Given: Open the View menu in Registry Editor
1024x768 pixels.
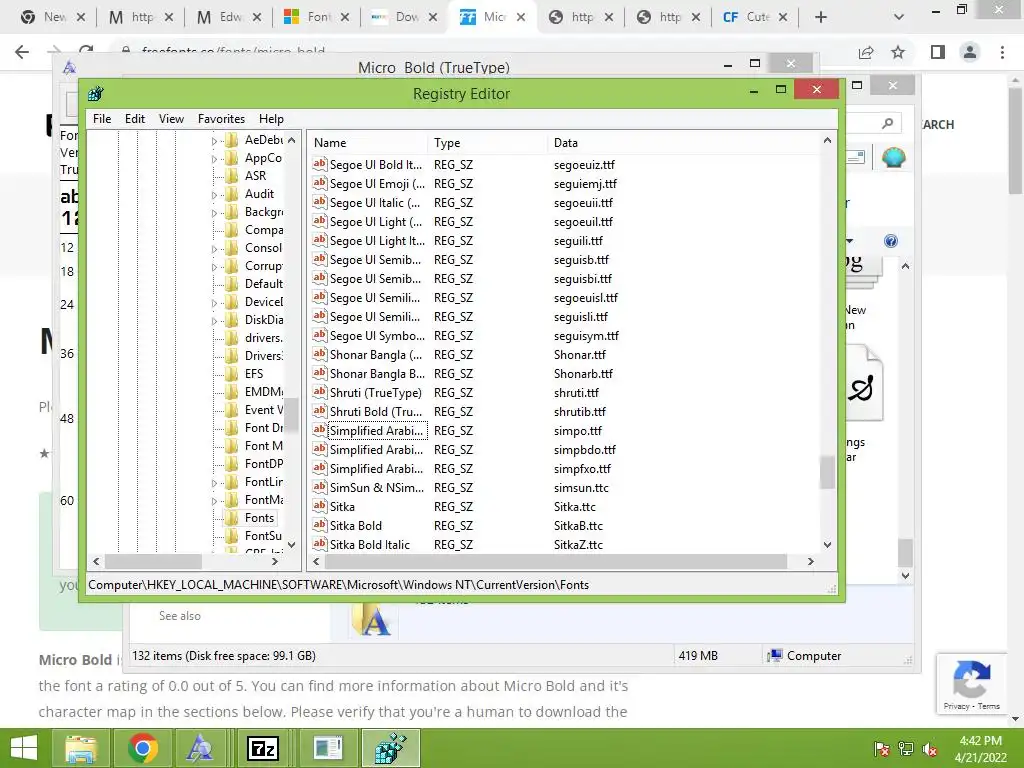Looking at the screenshot, I should click(171, 119).
